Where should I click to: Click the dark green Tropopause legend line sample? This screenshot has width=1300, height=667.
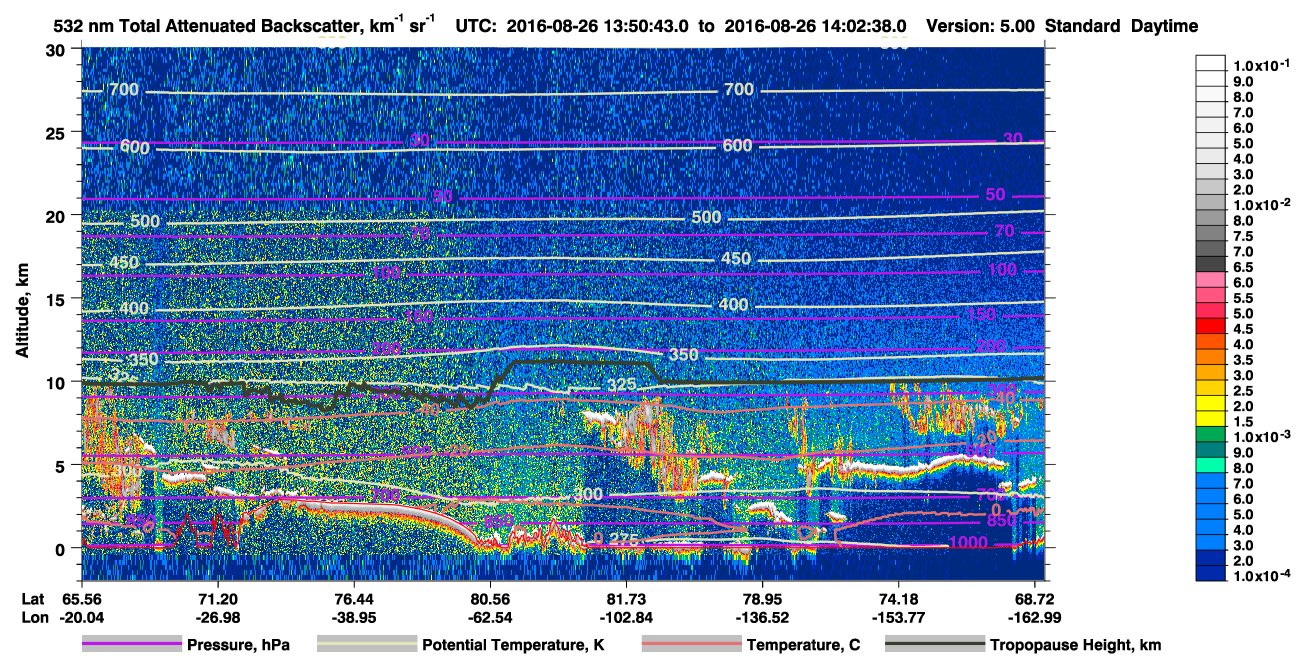click(934, 645)
